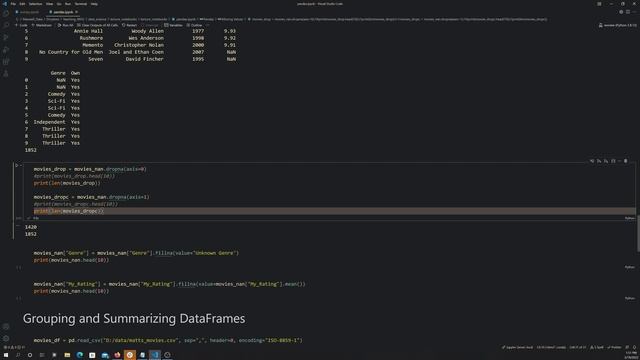The height and width of the screenshot is (360, 640).
Task: Click Run All in notebook toolbar
Action: (x=65, y=25)
